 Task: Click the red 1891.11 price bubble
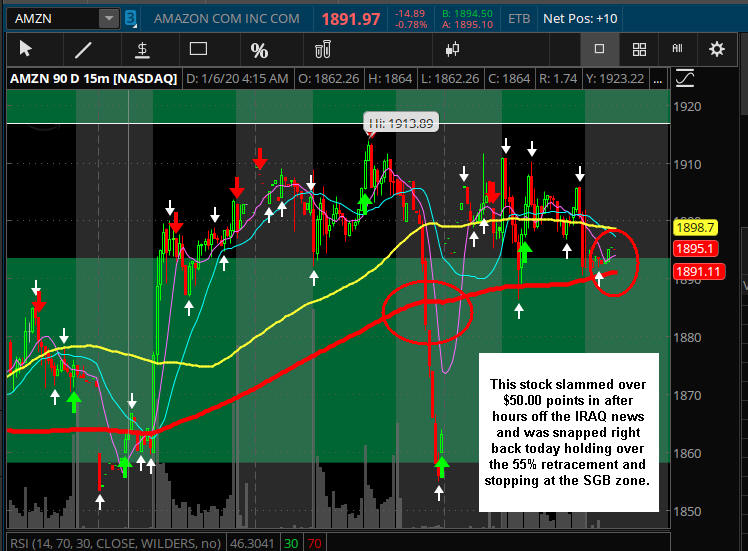pos(698,272)
